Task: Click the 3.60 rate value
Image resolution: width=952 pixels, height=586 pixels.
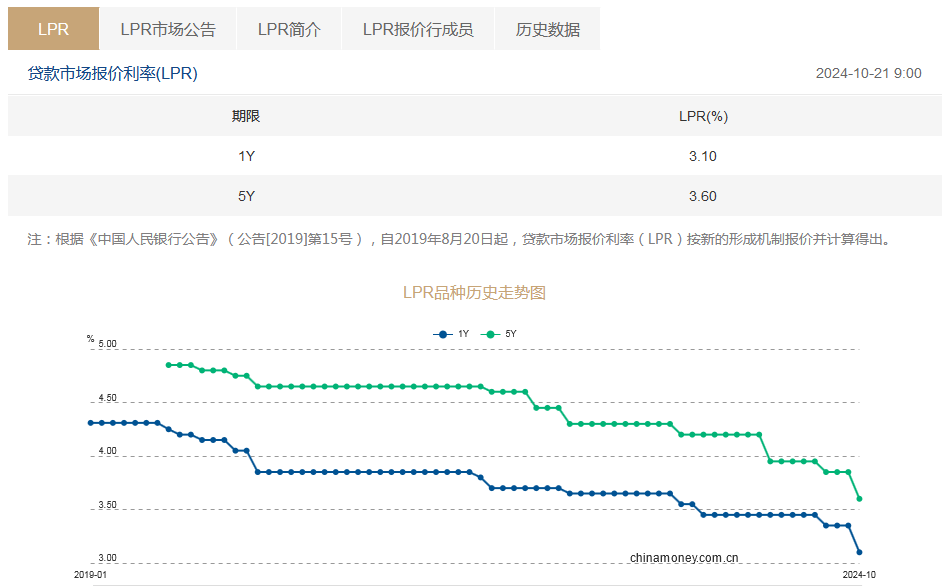Action: click(x=703, y=196)
